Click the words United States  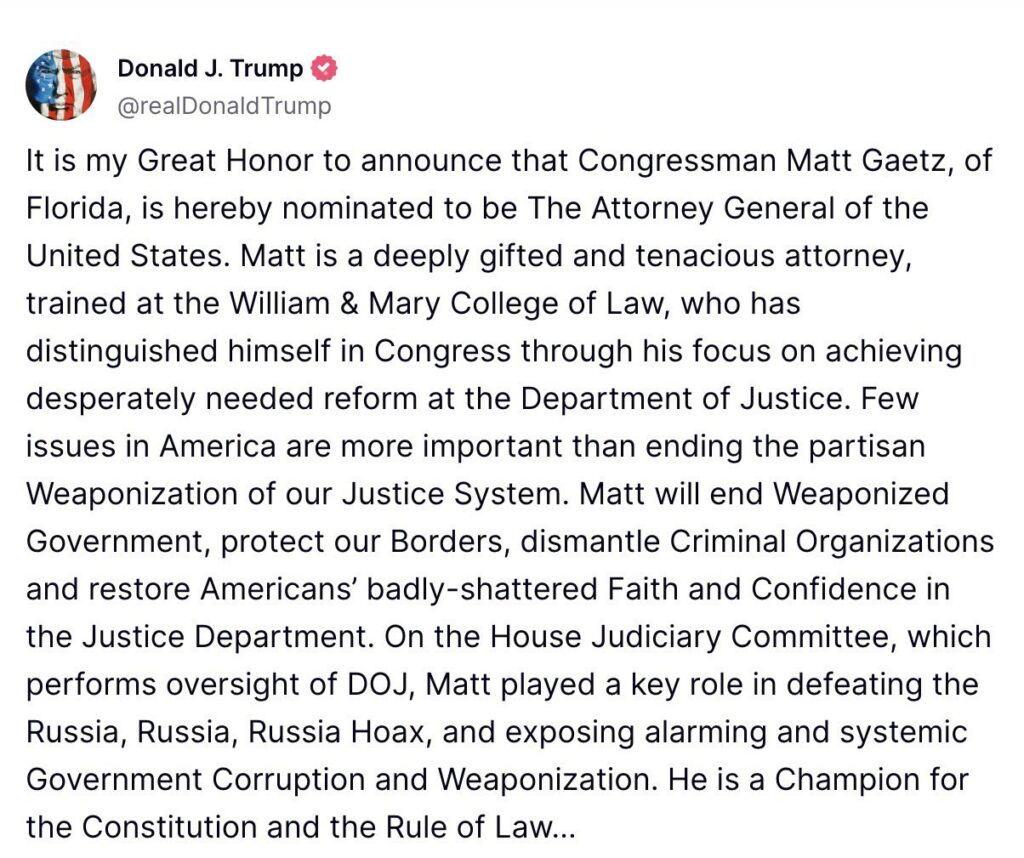click(124, 256)
